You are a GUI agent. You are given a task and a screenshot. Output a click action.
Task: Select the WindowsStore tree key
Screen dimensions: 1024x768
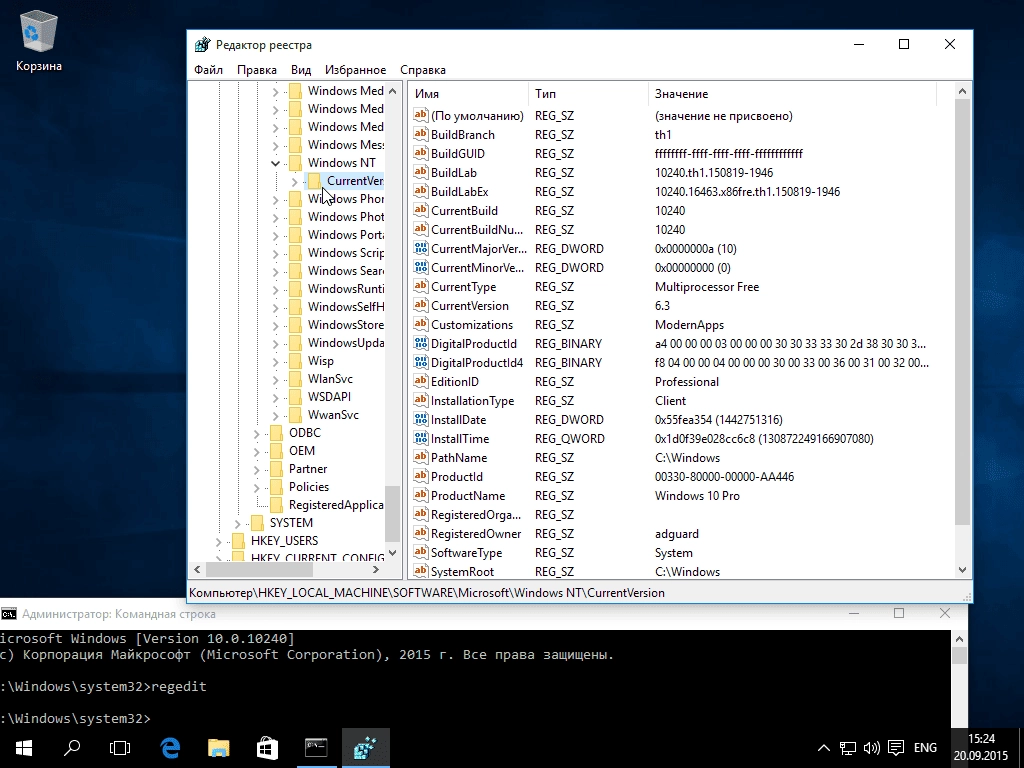point(345,325)
